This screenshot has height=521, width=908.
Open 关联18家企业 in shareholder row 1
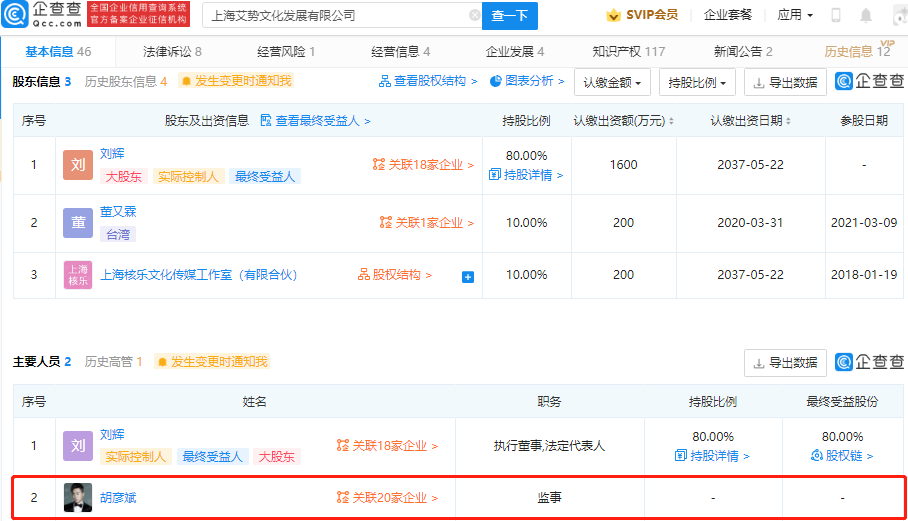[423, 165]
